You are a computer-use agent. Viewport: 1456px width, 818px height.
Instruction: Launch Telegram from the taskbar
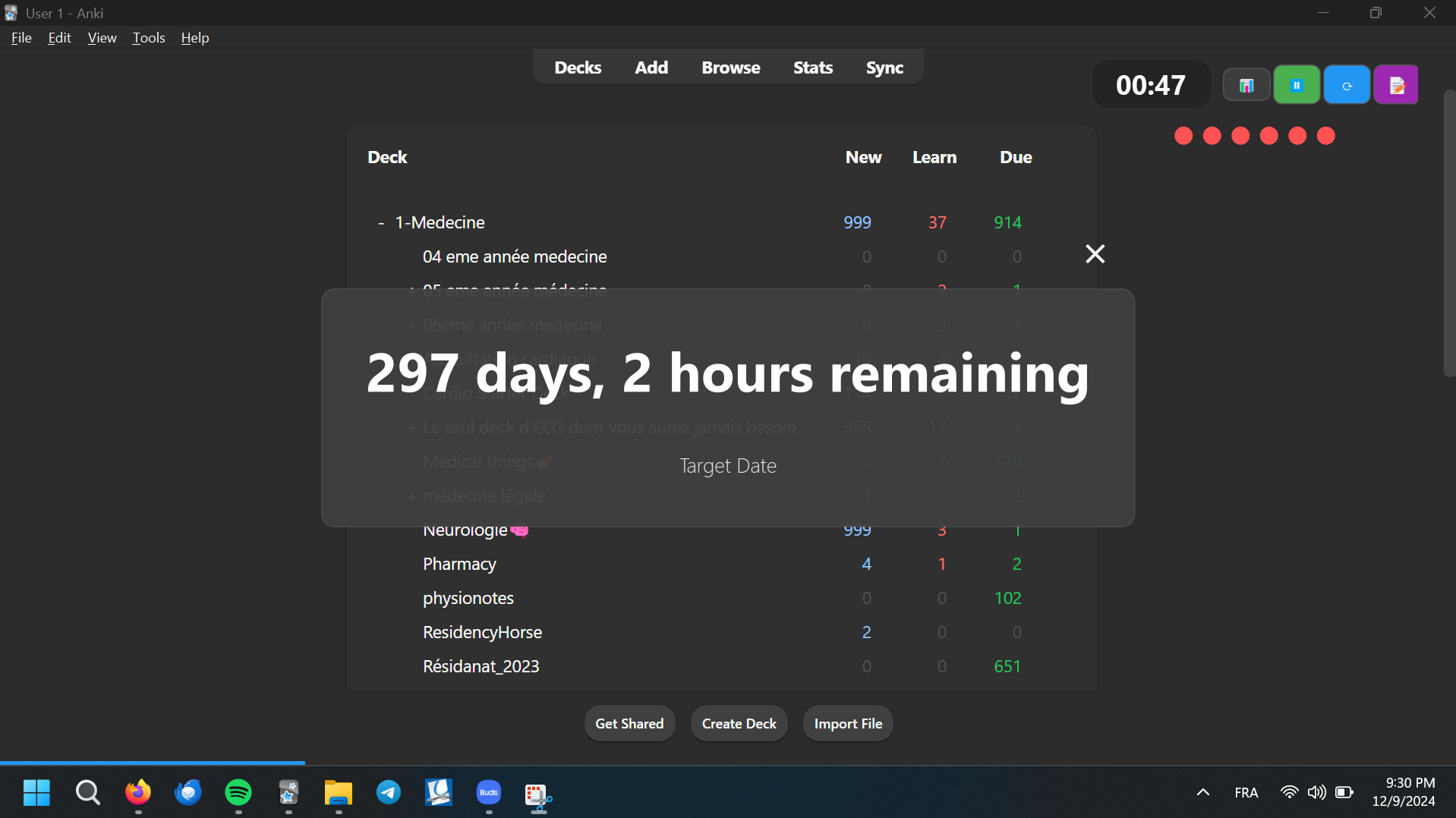pyautogui.click(x=389, y=793)
